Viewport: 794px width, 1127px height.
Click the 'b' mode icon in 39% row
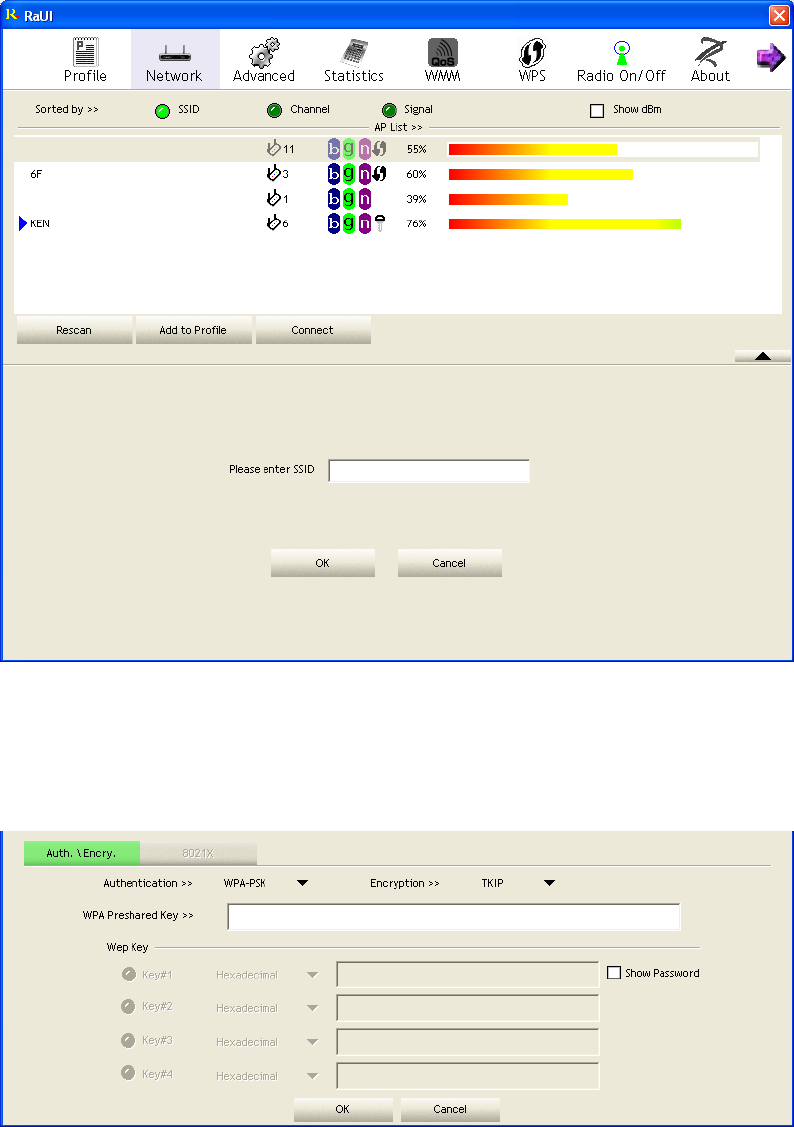coord(333,198)
